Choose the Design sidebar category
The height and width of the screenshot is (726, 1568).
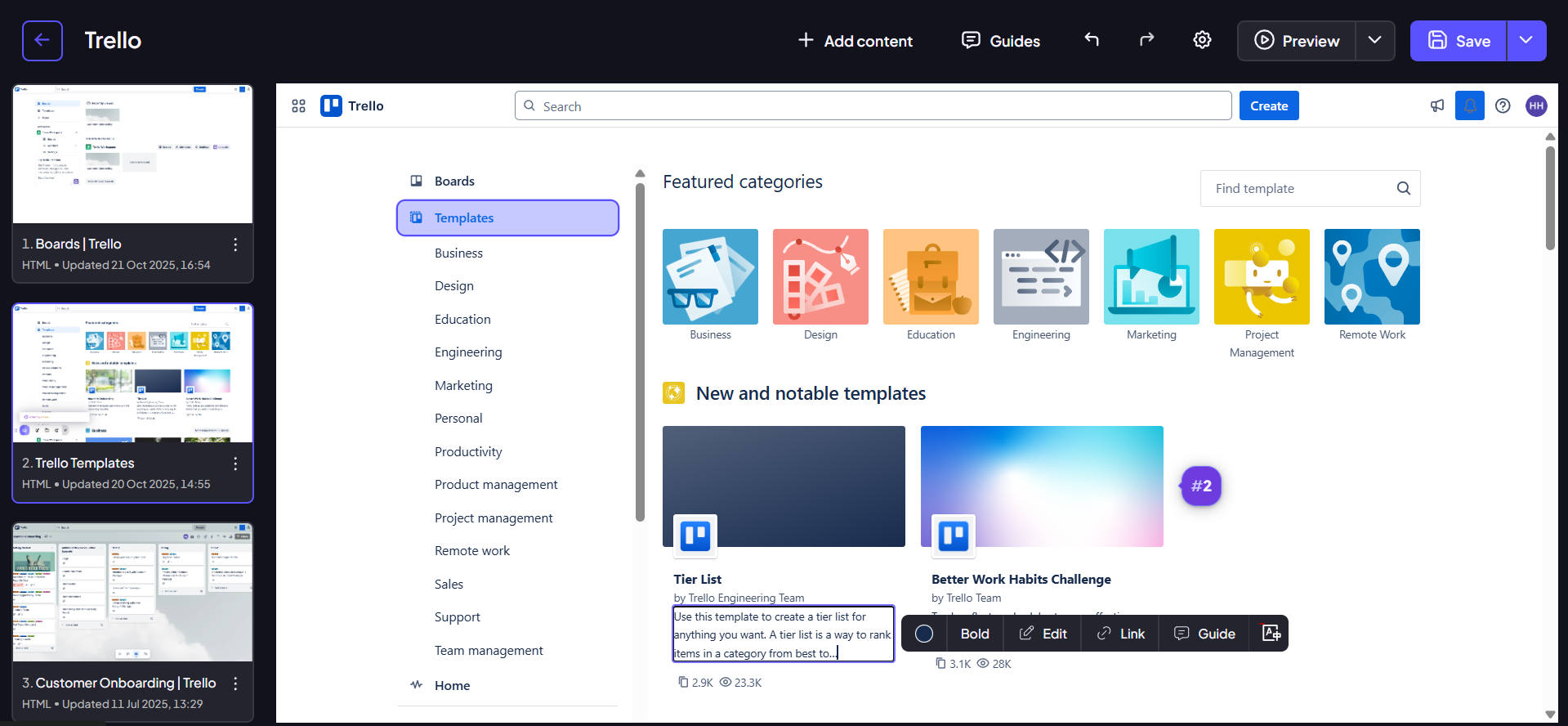click(x=454, y=286)
